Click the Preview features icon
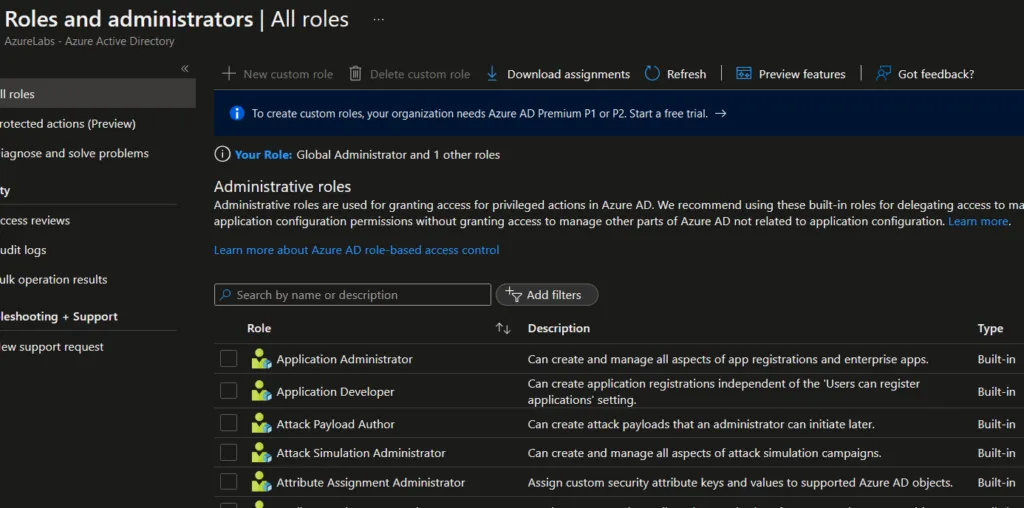This screenshot has width=1024, height=508. [x=744, y=74]
